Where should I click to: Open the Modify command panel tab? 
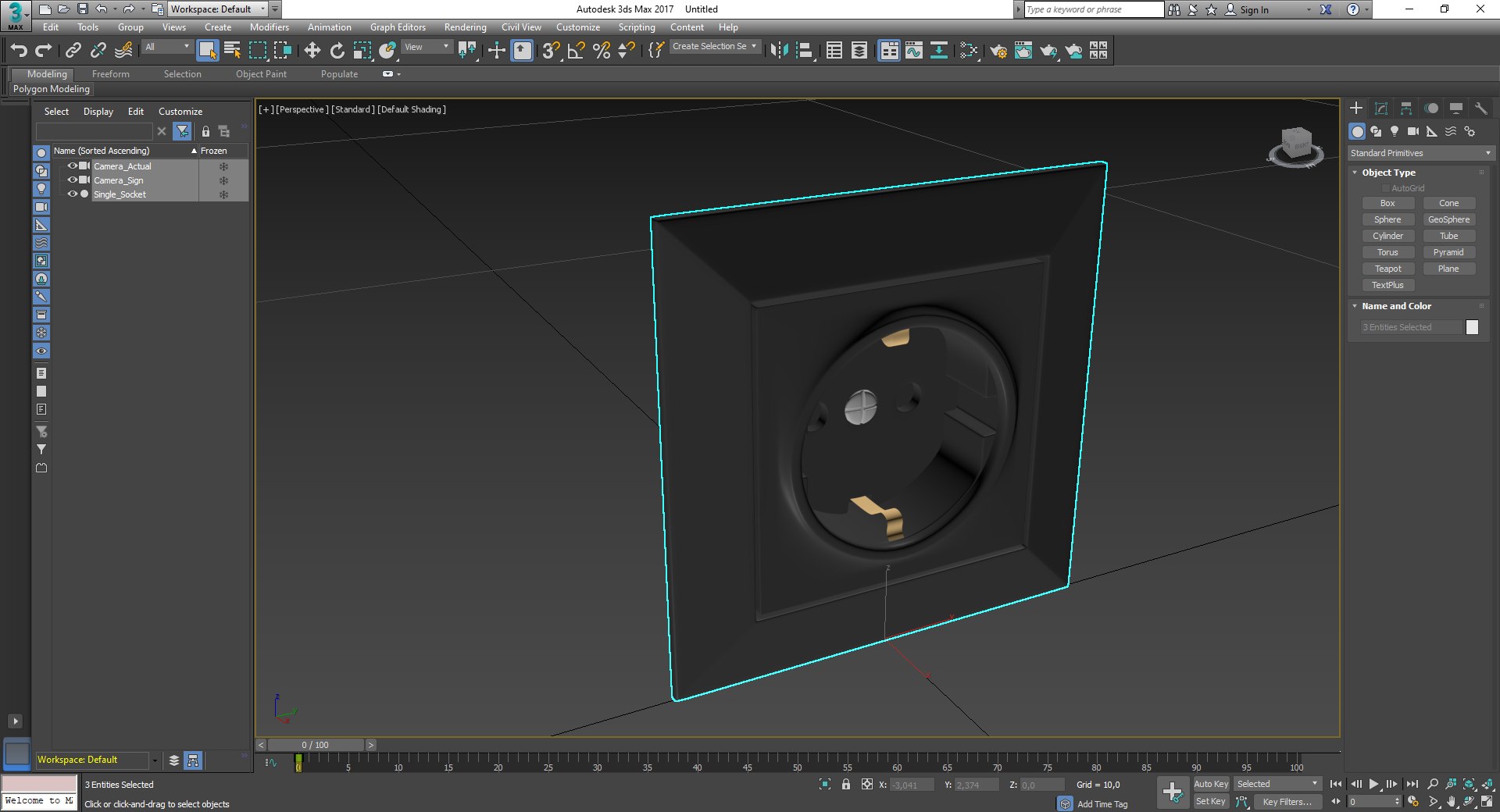[1381, 109]
